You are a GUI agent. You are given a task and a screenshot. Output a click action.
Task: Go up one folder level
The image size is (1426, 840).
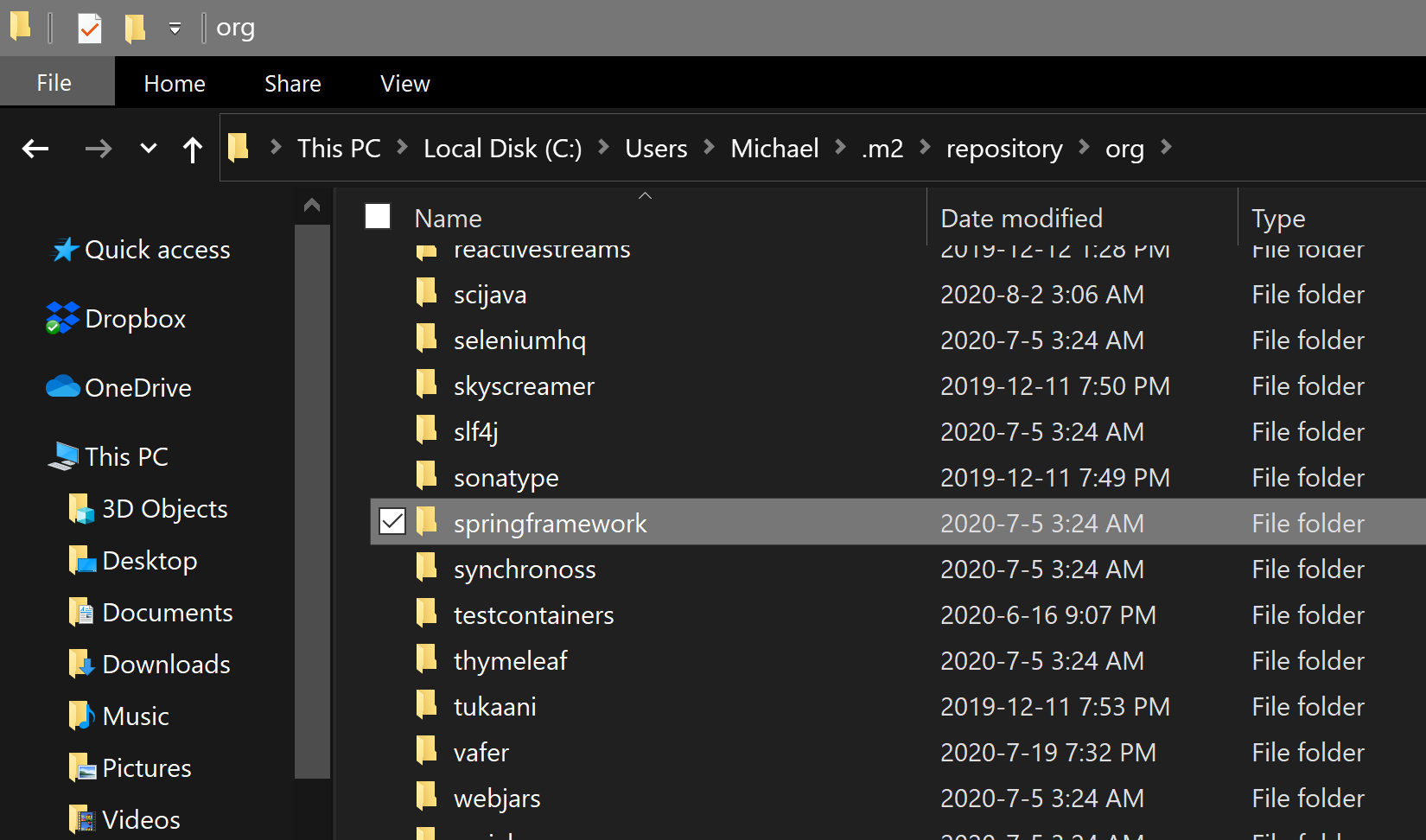[x=193, y=150]
